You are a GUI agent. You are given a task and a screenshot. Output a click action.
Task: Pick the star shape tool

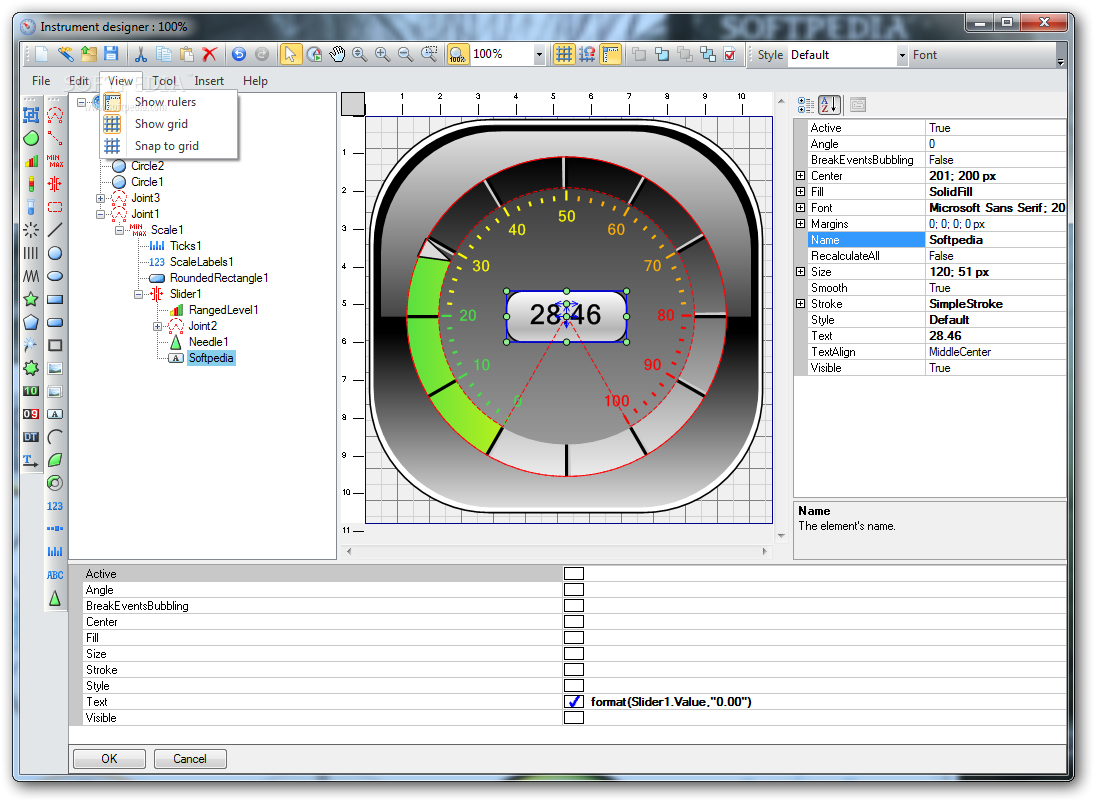point(31,299)
